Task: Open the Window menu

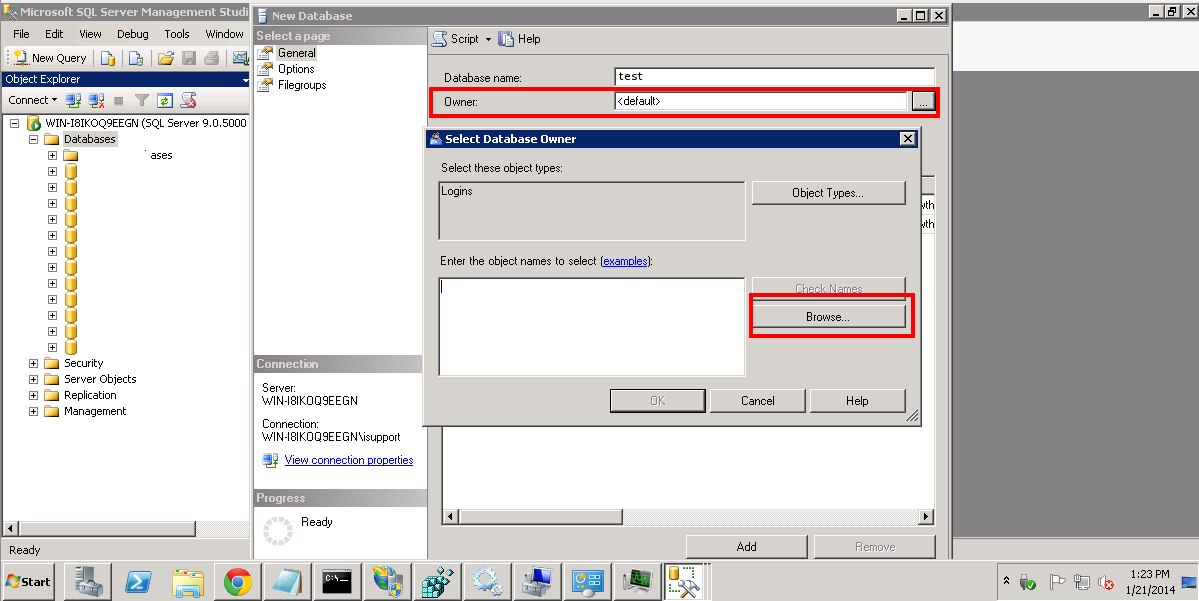Action: coord(224,34)
